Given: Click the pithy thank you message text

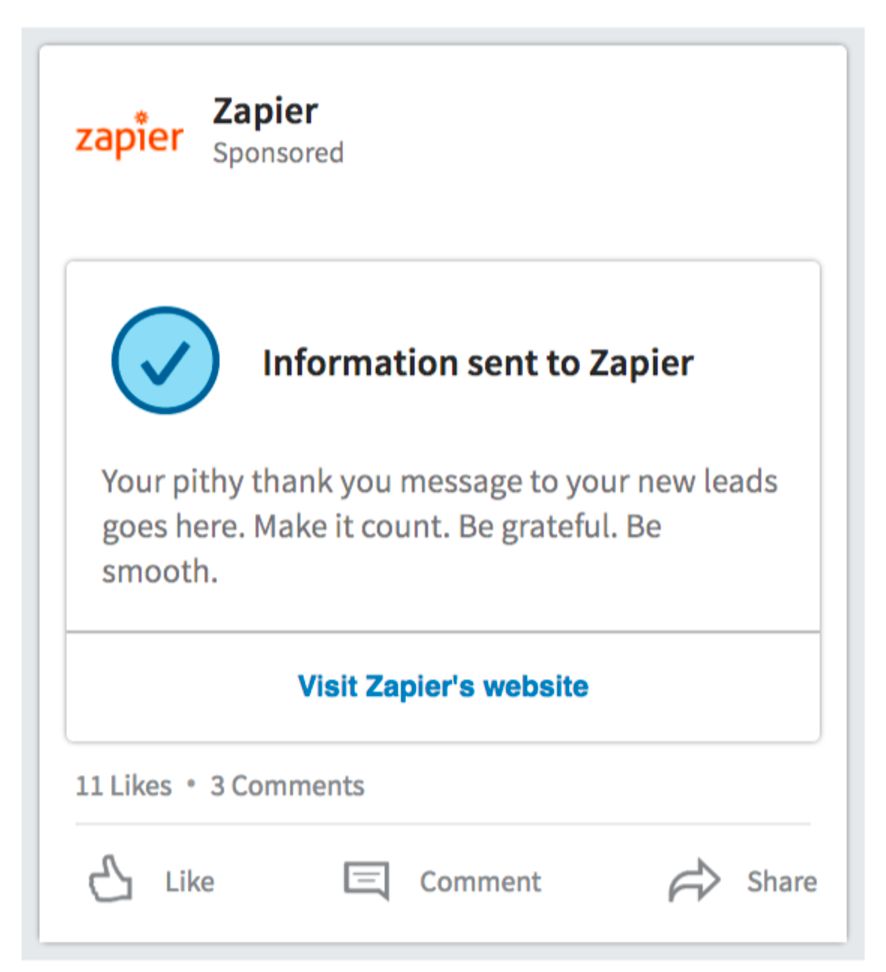Looking at the screenshot, I should coord(439,527).
